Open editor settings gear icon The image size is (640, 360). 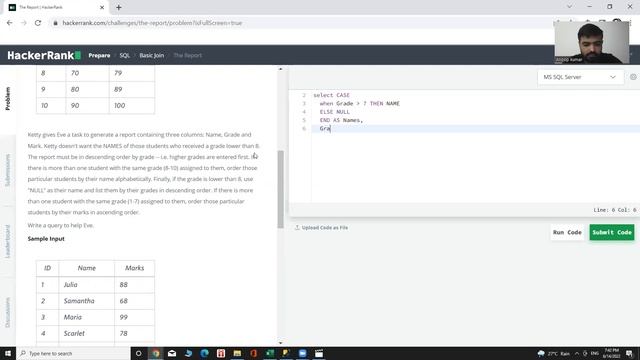pyautogui.click(x=633, y=77)
